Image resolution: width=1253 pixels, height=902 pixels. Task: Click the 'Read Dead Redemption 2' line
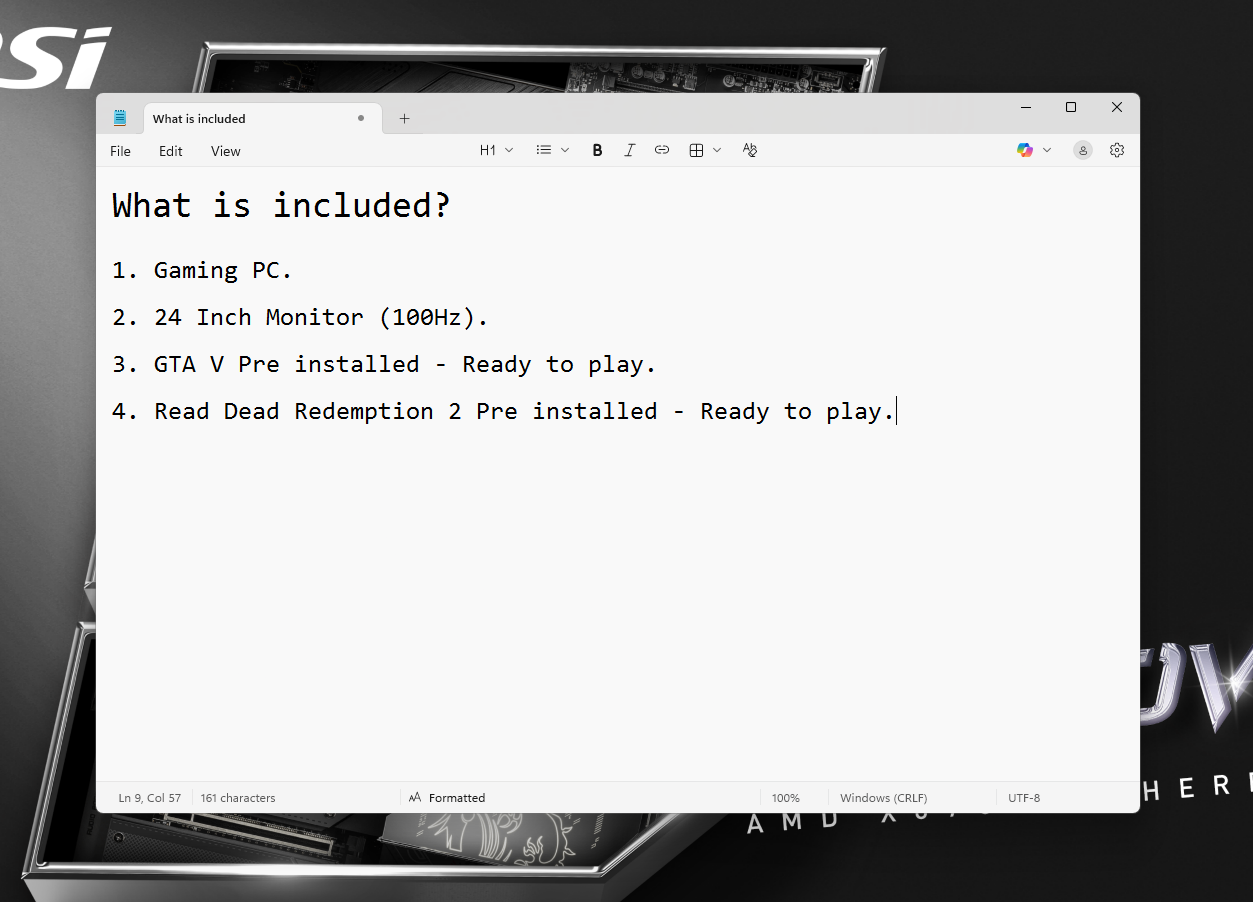coord(503,411)
